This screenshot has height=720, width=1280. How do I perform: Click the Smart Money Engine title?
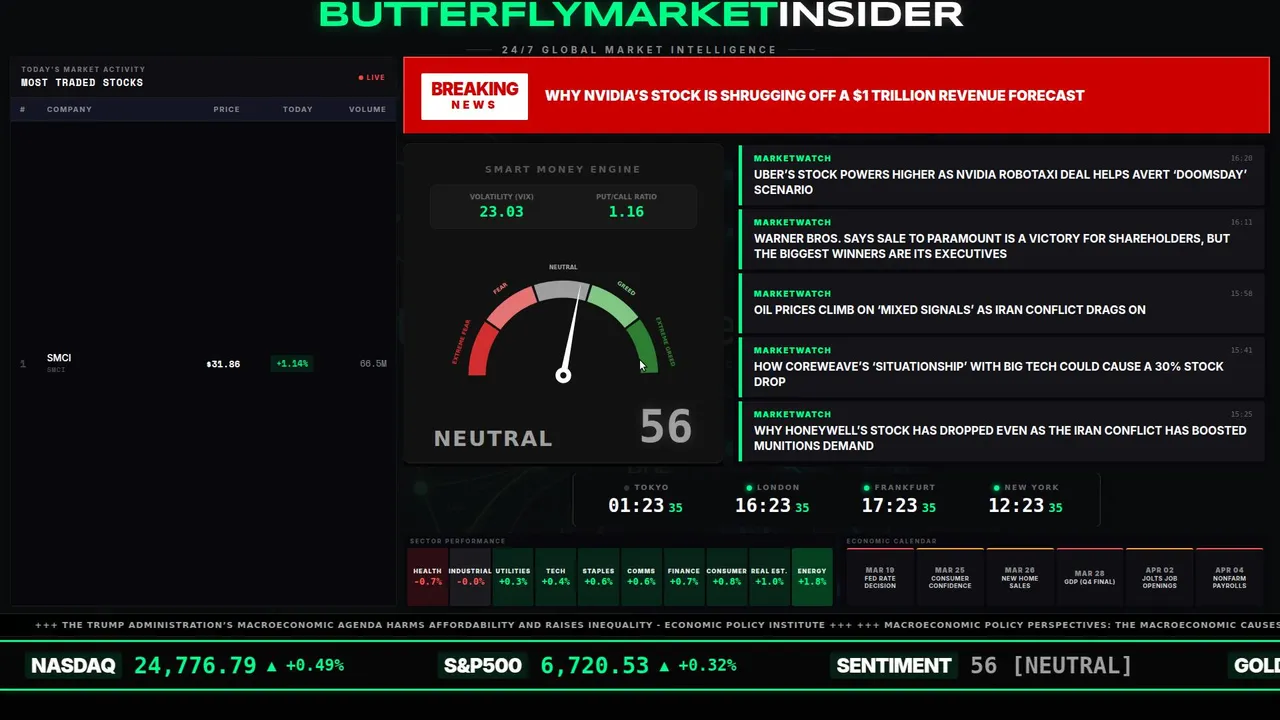563,170
